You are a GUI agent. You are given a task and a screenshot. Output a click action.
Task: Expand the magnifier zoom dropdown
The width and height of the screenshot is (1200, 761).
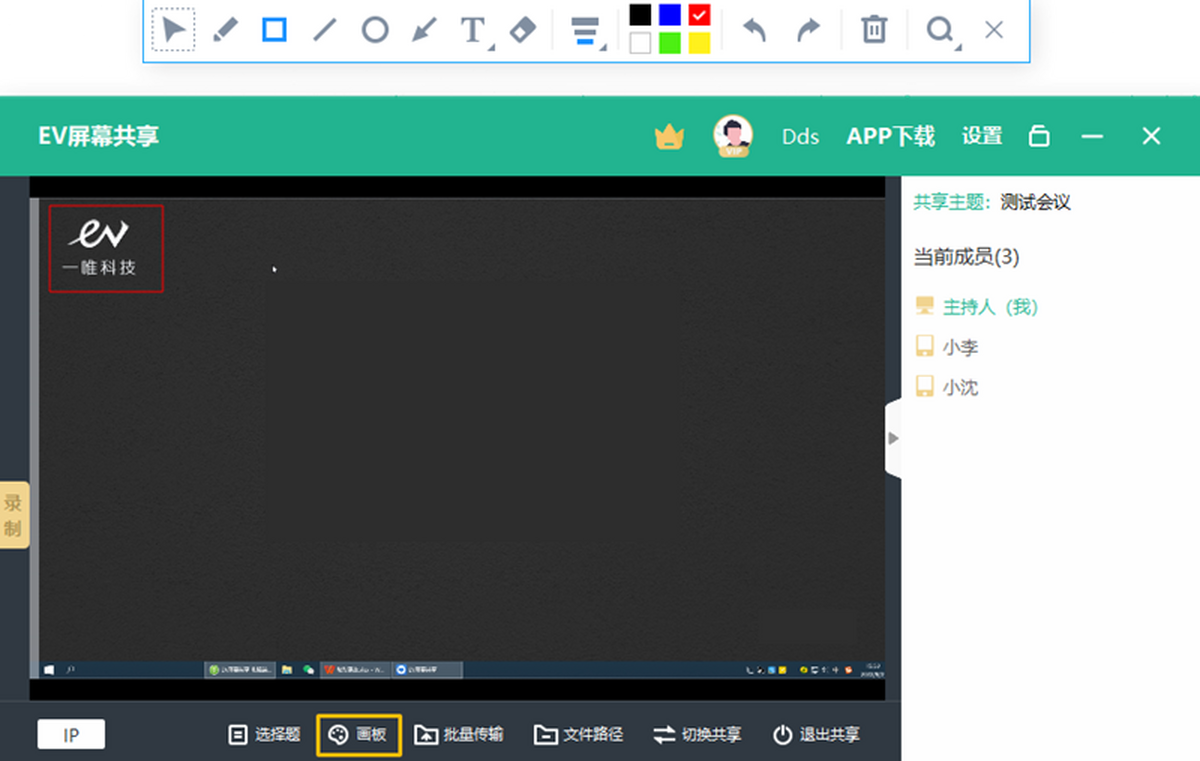(957, 46)
